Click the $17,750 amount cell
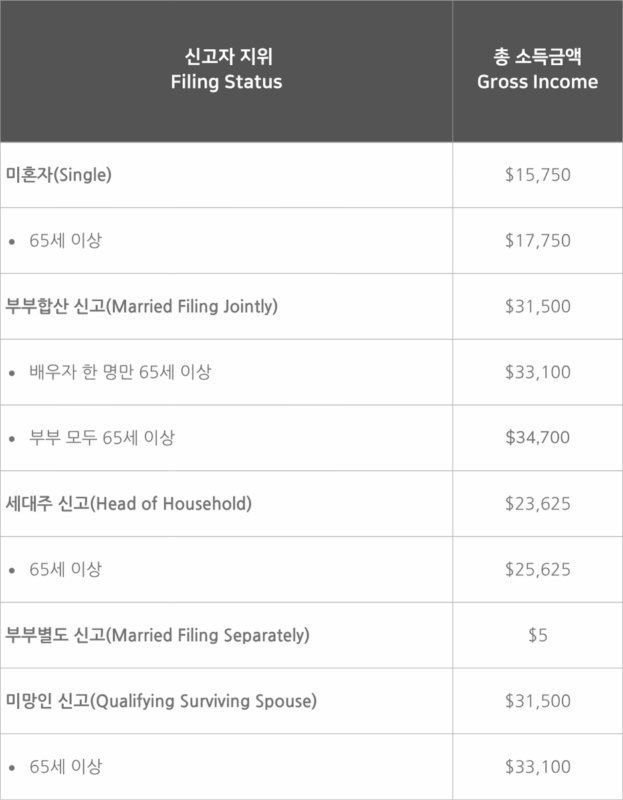The image size is (623, 800). click(537, 241)
